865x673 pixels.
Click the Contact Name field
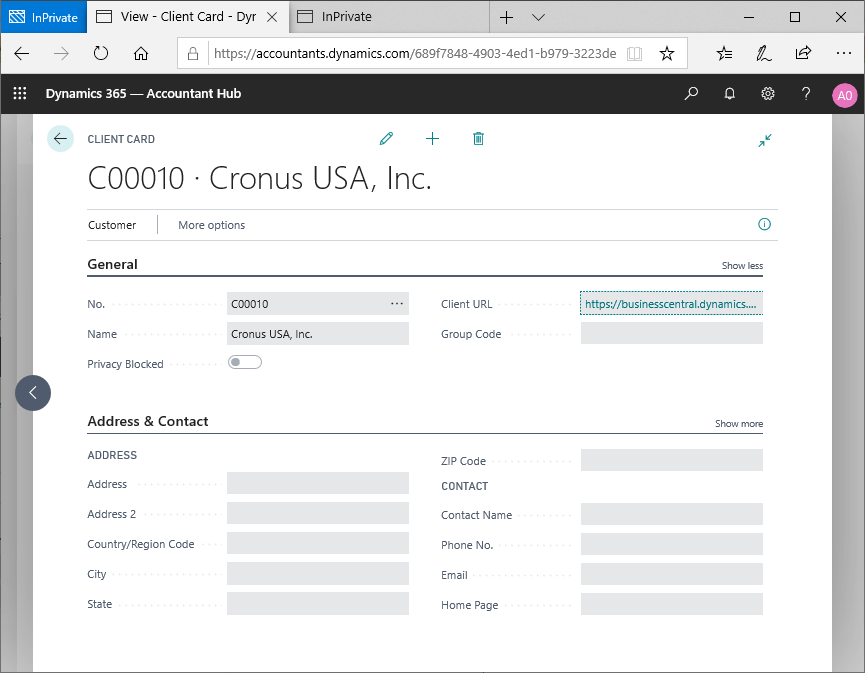point(672,514)
